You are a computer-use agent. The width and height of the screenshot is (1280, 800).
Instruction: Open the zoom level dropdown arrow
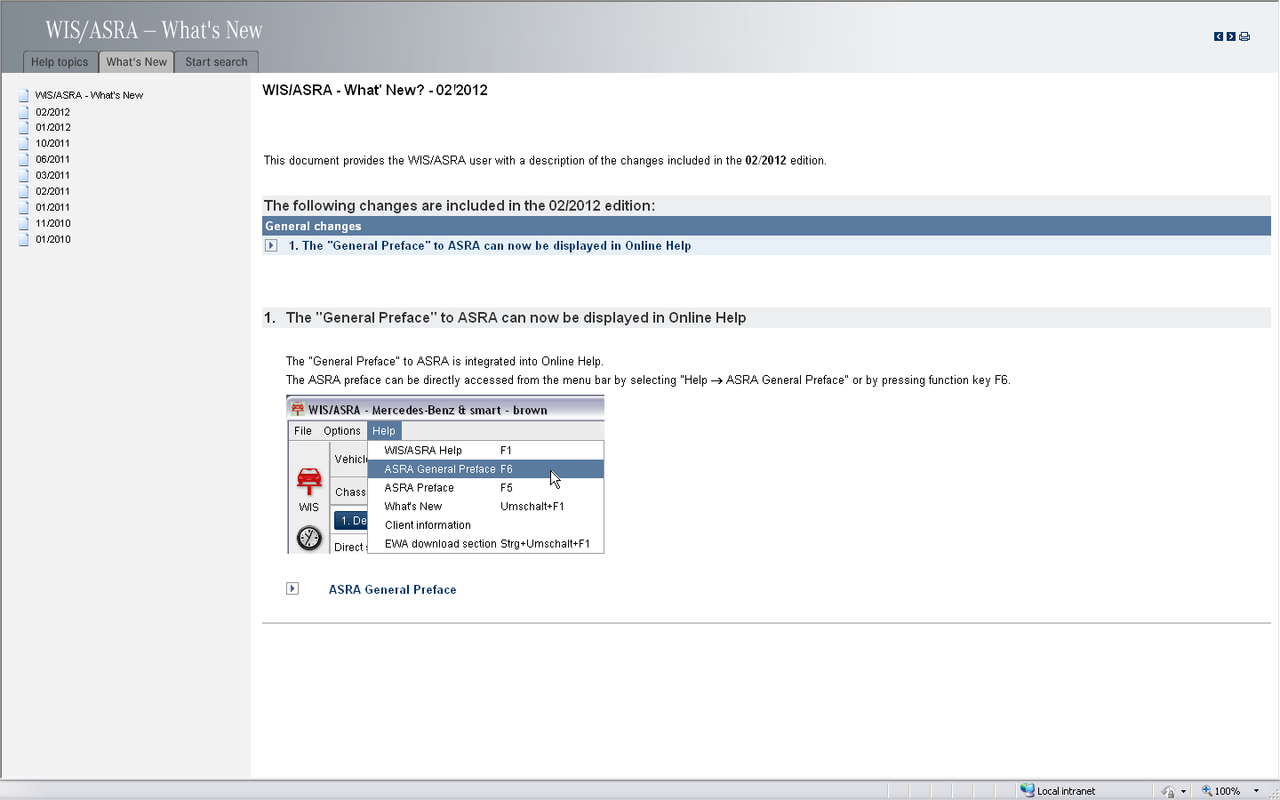click(x=1256, y=791)
